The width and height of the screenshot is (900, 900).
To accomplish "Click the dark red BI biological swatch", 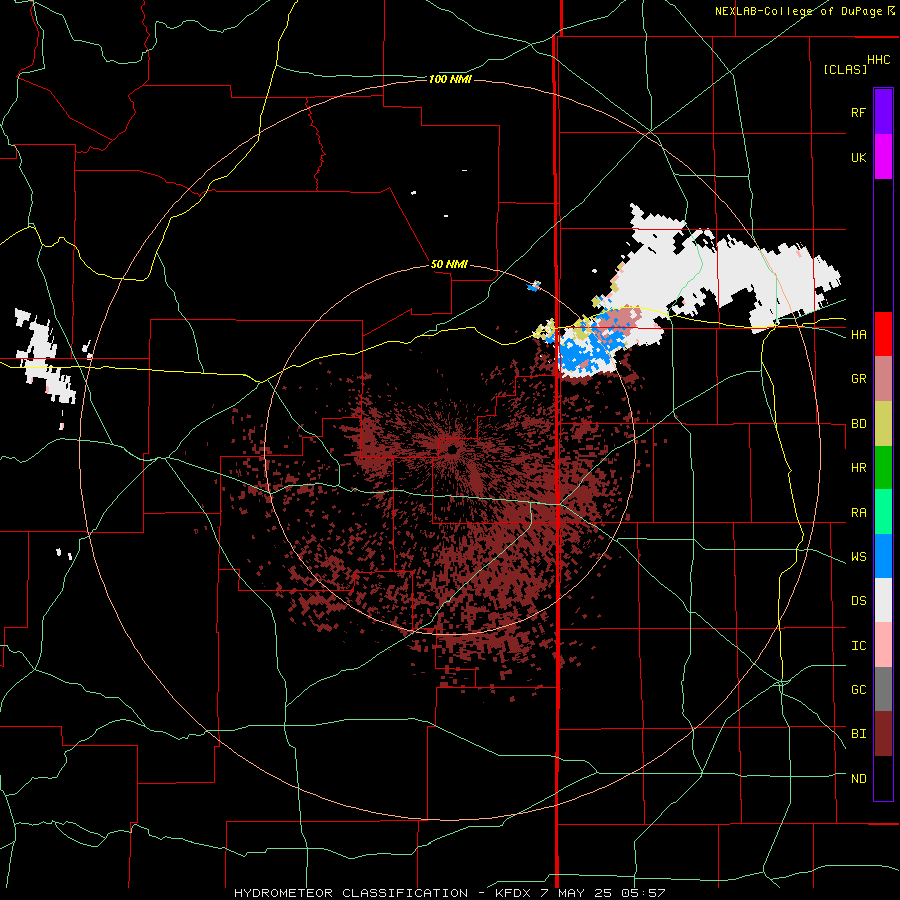I will 883,734.
